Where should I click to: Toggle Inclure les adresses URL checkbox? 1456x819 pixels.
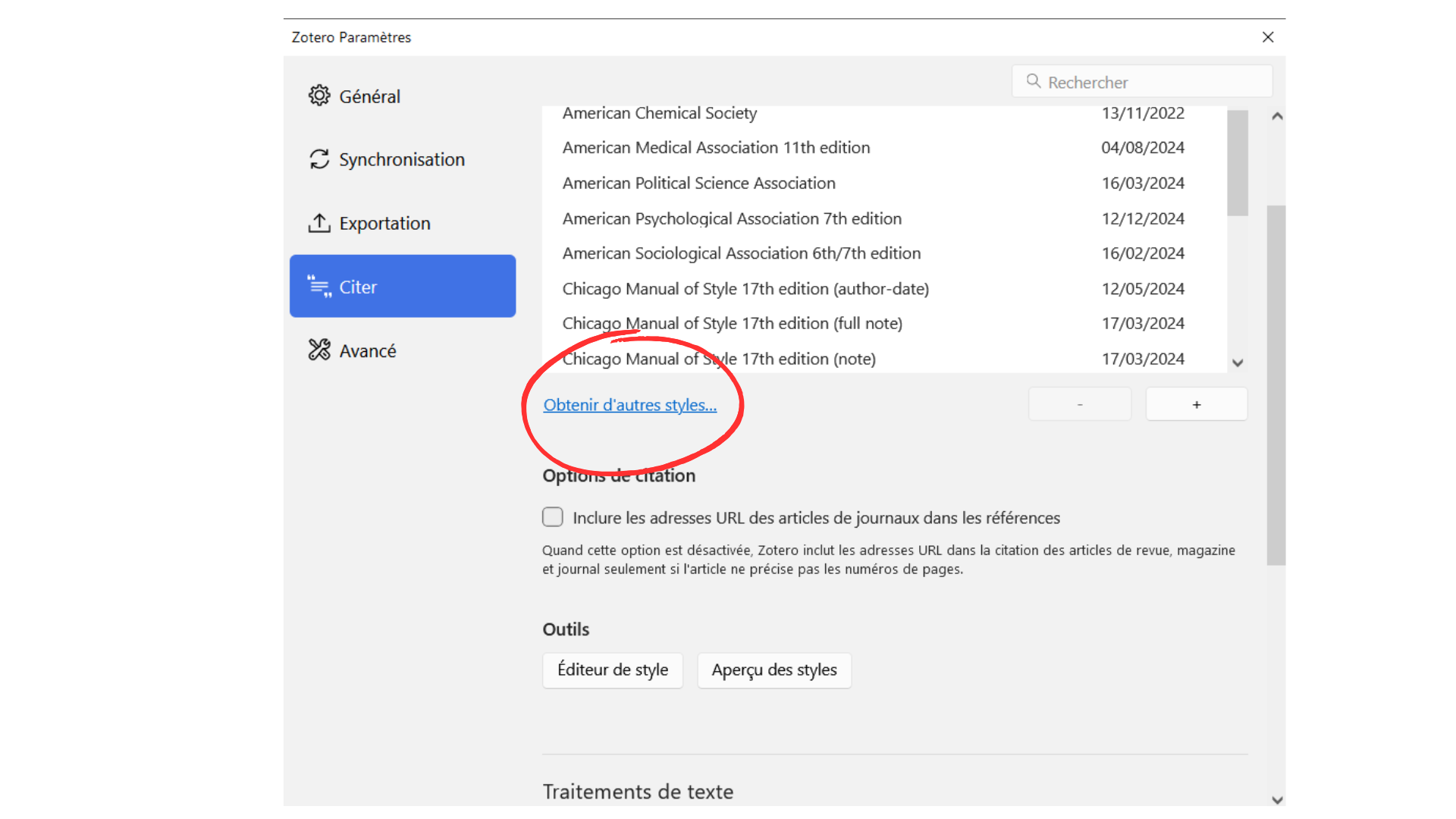pyautogui.click(x=553, y=517)
